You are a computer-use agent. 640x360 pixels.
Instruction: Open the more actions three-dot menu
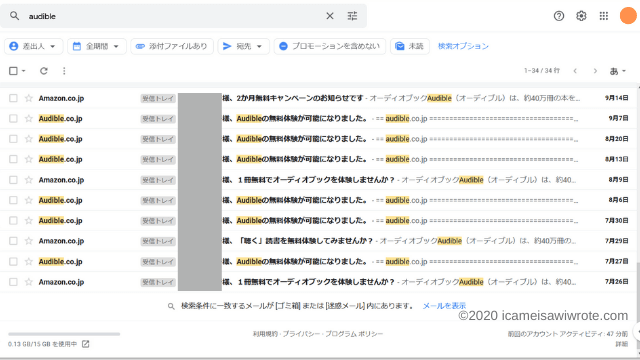click(64, 71)
